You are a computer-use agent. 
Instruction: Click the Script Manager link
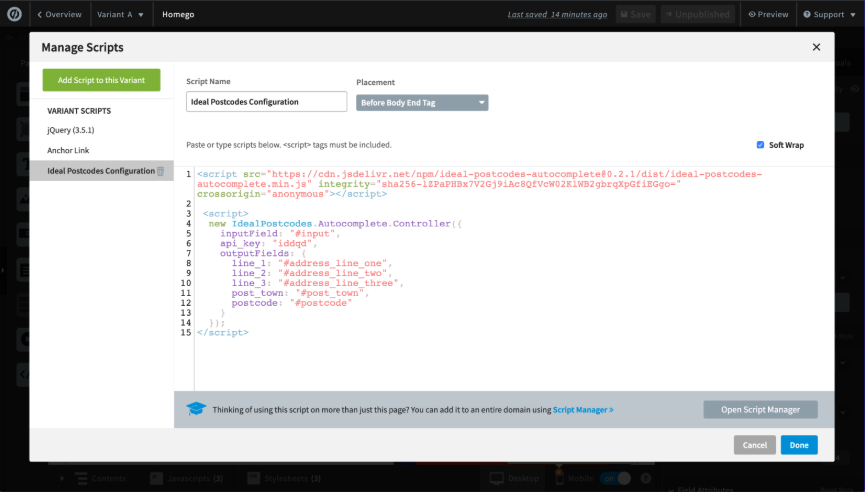coord(583,410)
